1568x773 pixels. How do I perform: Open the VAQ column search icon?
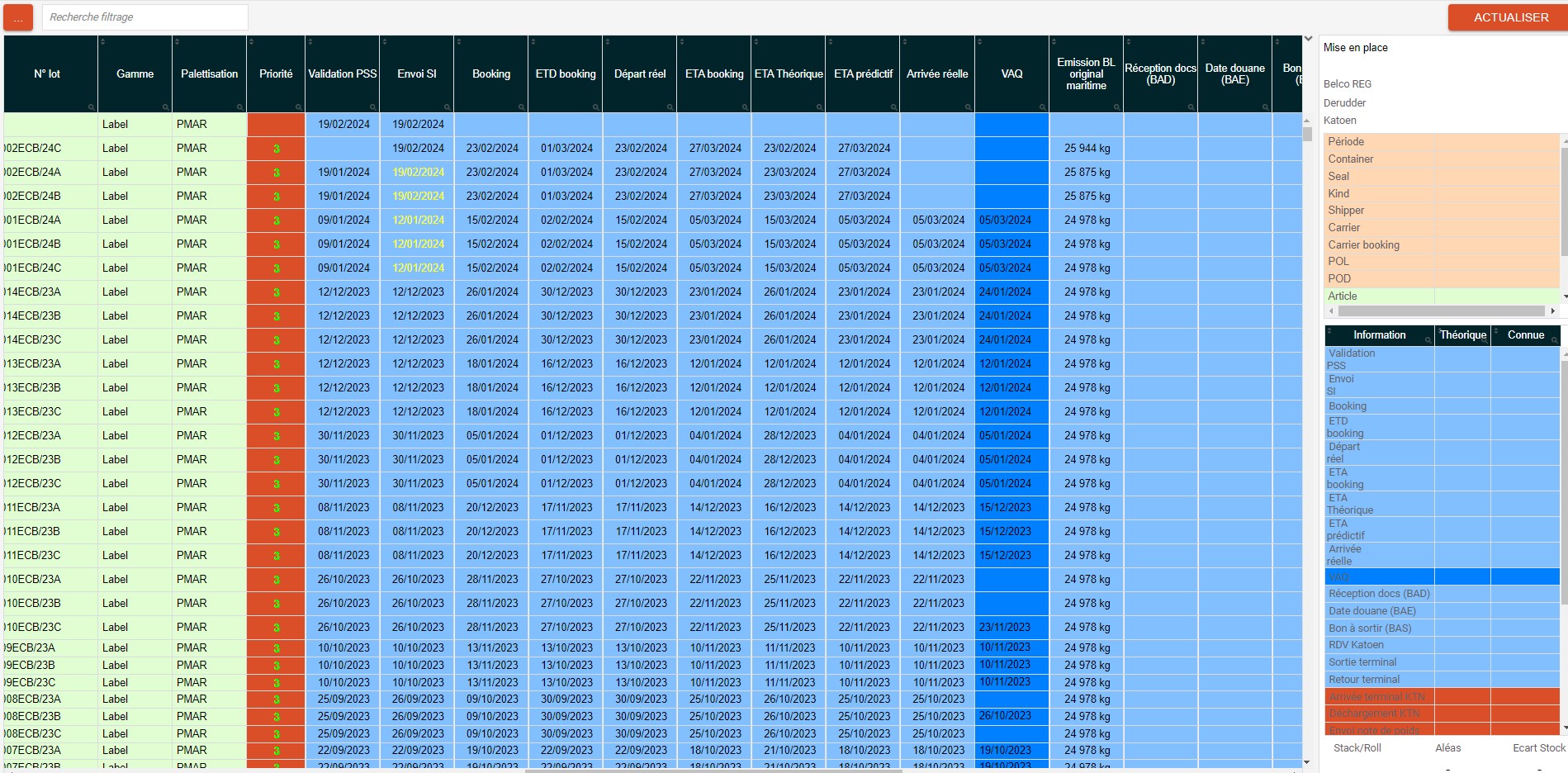point(1043,107)
